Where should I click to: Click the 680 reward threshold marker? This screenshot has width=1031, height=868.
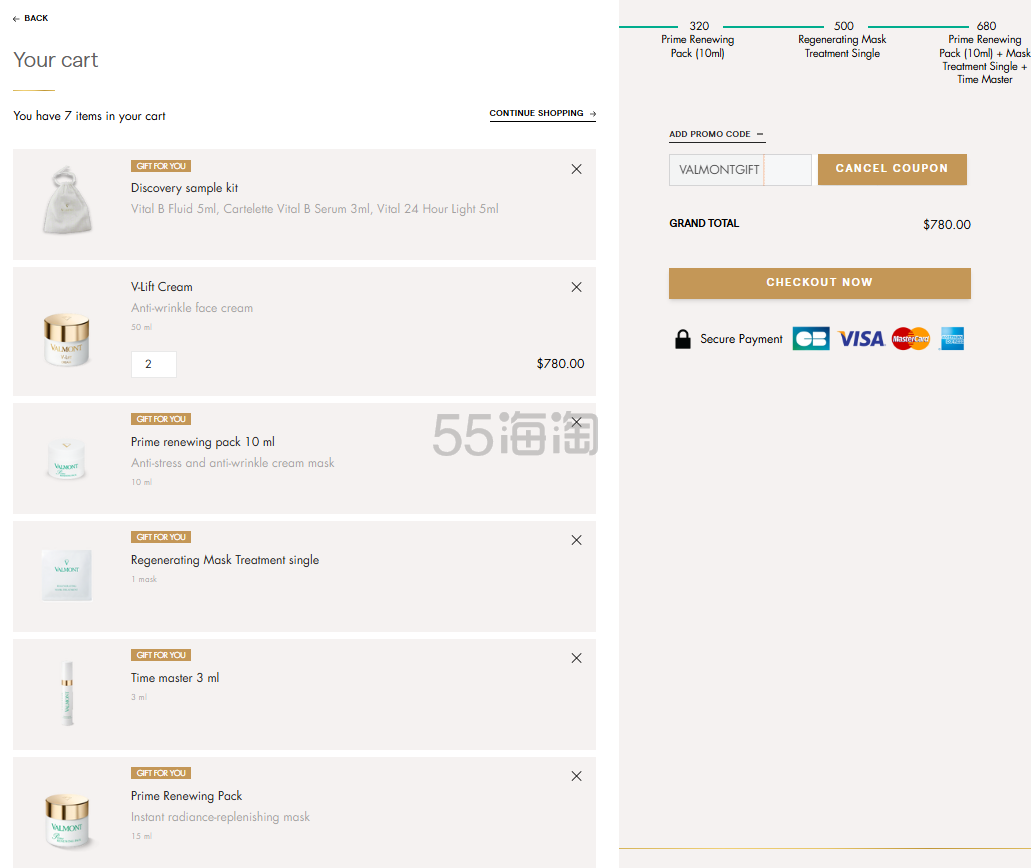(986, 26)
